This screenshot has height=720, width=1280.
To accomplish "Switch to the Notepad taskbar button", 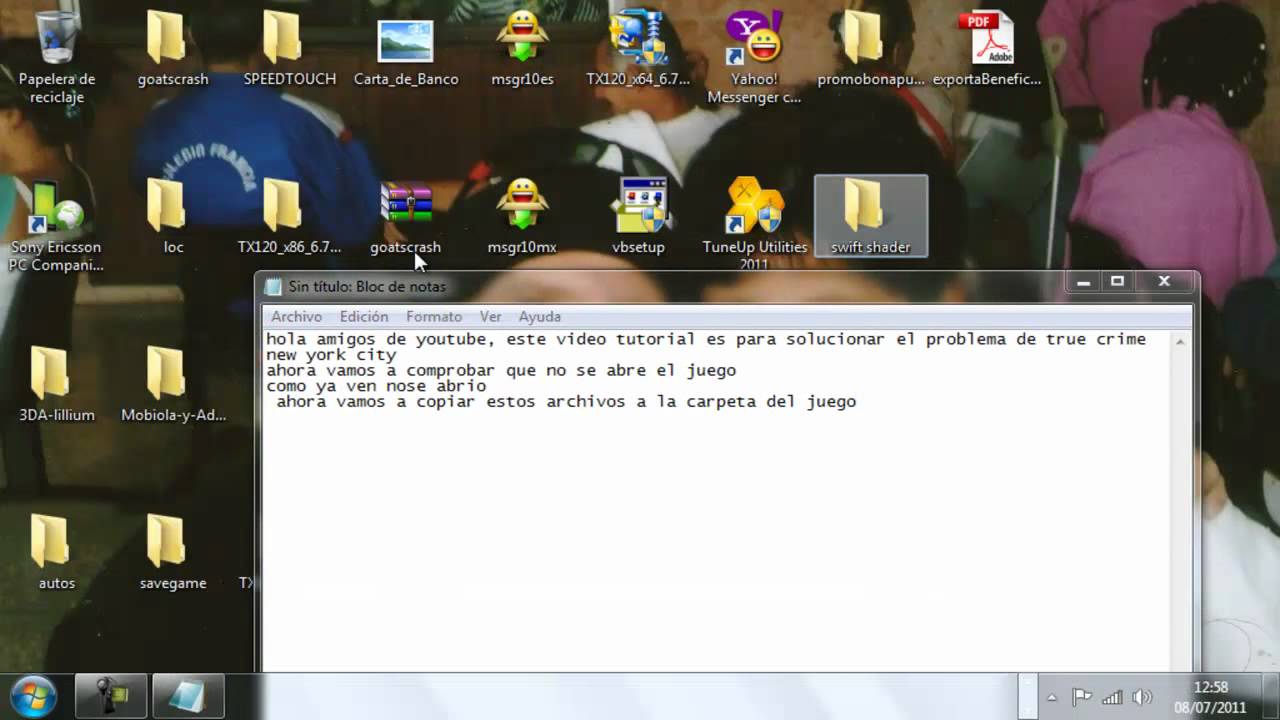I will click(x=188, y=696).
